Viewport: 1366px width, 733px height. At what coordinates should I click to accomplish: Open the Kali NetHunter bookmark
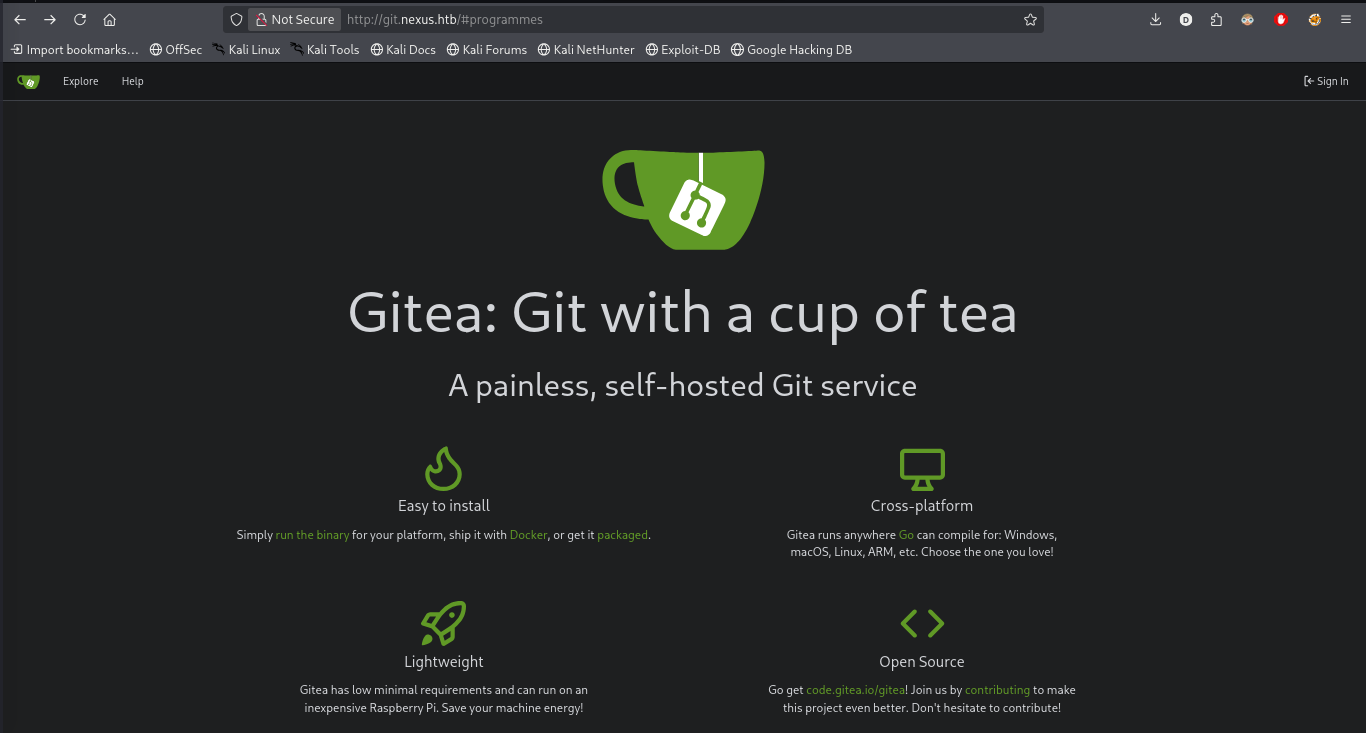[585, 49]
